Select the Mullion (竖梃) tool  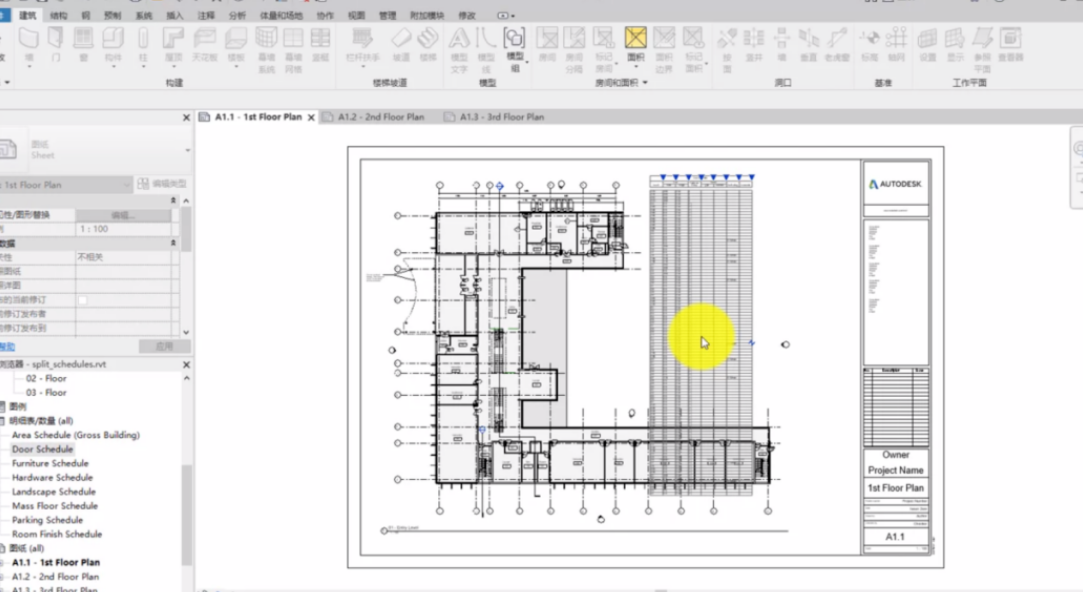320,45
